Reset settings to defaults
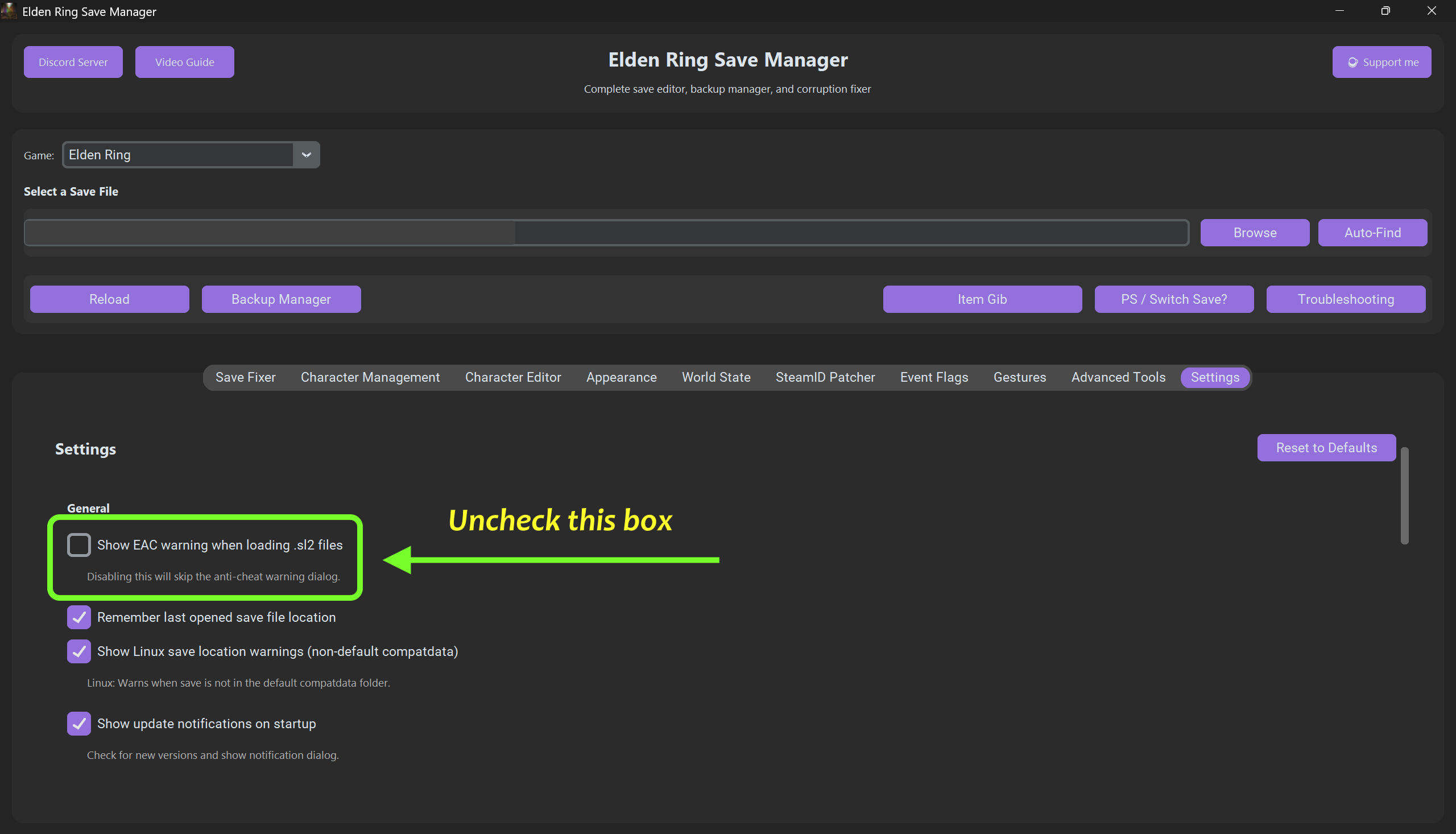 click(1326, 447)
